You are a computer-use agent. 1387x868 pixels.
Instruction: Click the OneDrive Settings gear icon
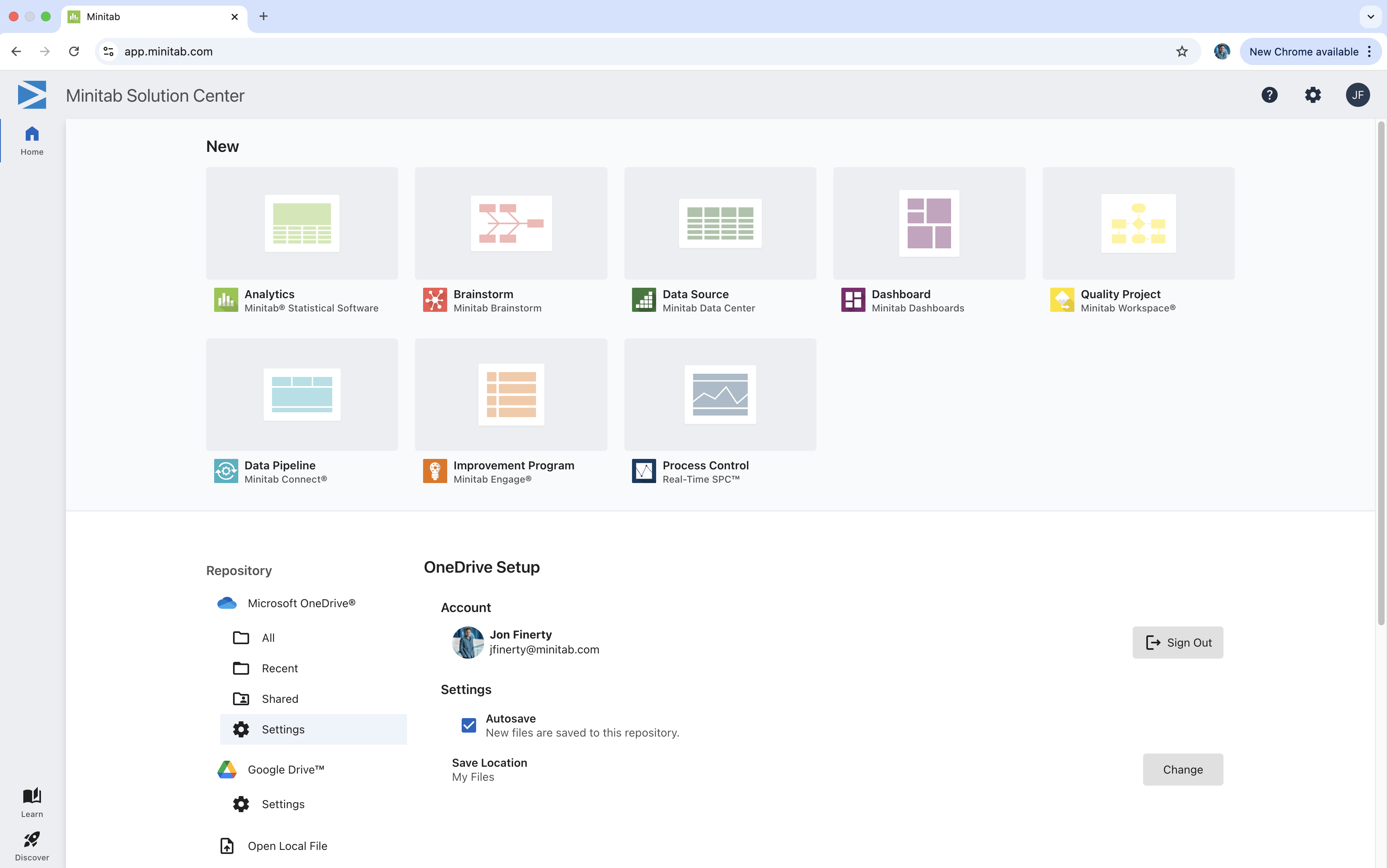coord(241,729)
